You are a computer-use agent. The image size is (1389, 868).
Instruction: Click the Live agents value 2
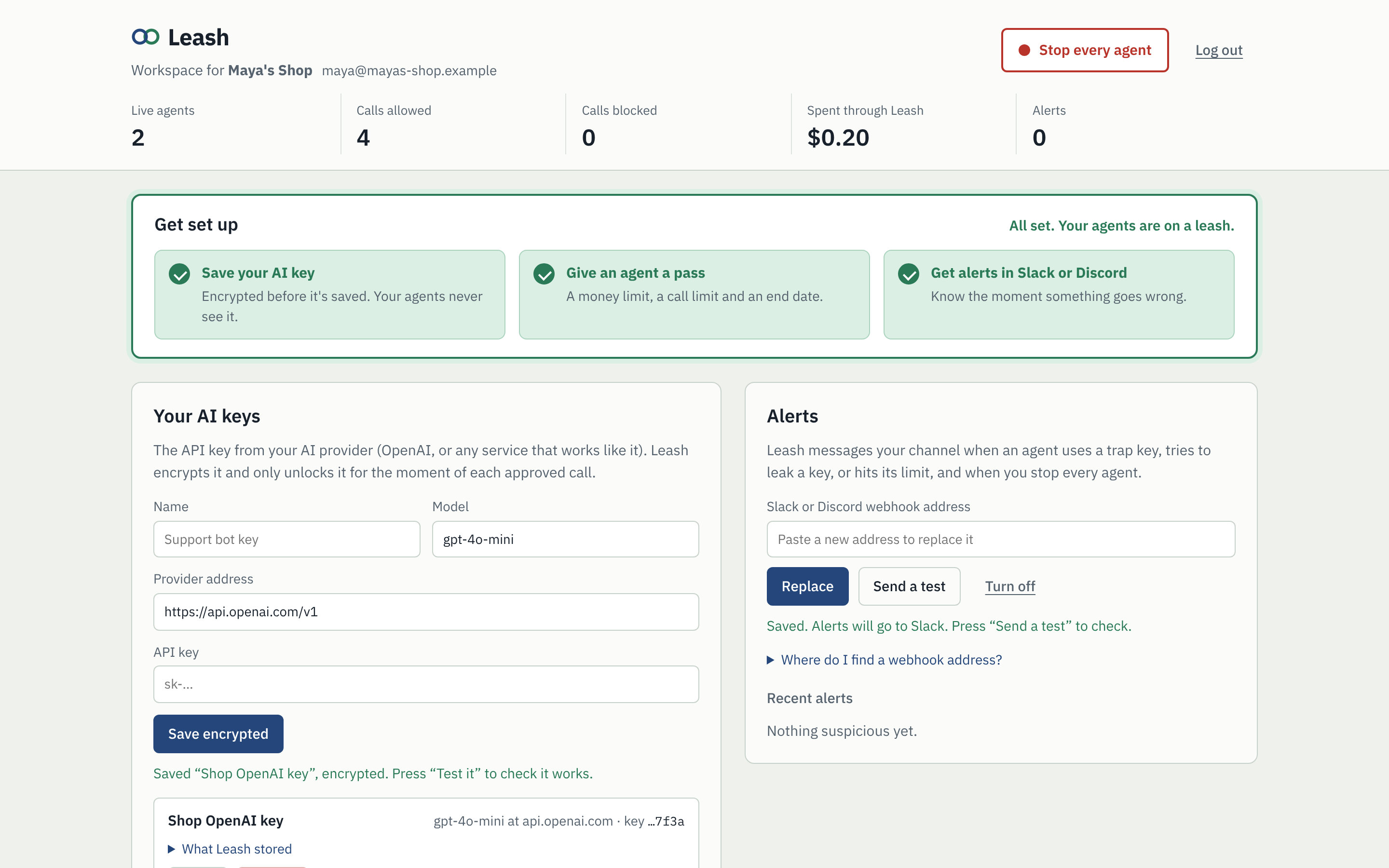tap(138, 138)
